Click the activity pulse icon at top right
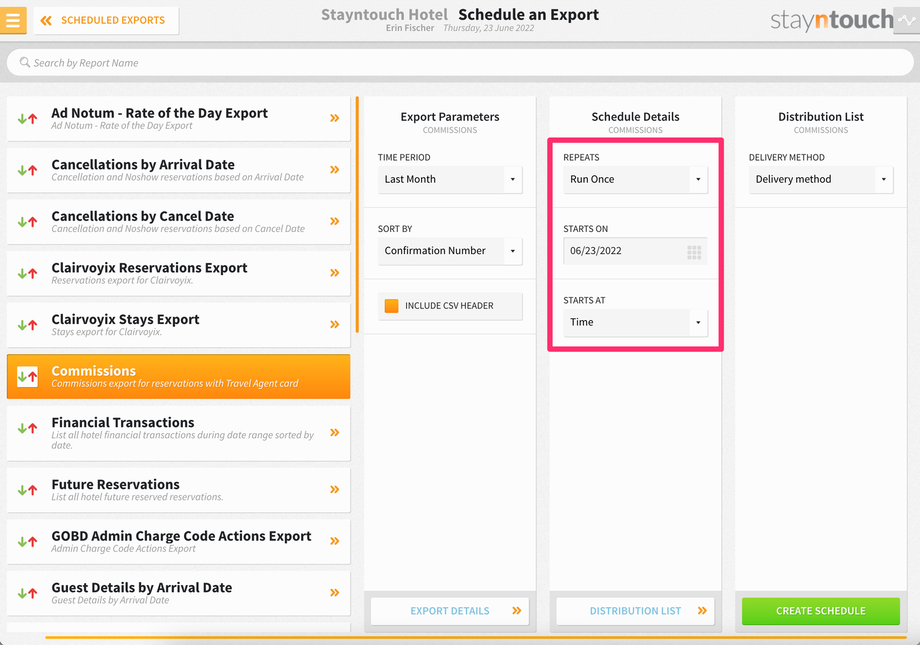 click(907, 20)
